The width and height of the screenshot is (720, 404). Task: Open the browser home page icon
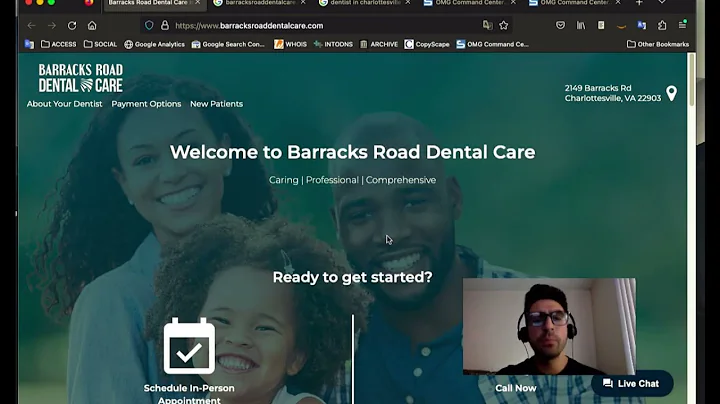click(x=92, y=26)
